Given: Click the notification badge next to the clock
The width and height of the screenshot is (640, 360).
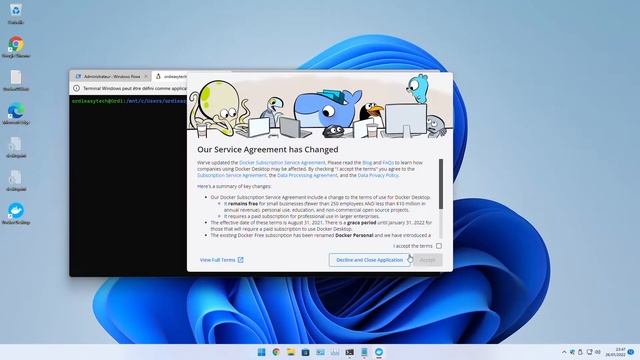Looking at the screenshot, I should tap(631, 352).
